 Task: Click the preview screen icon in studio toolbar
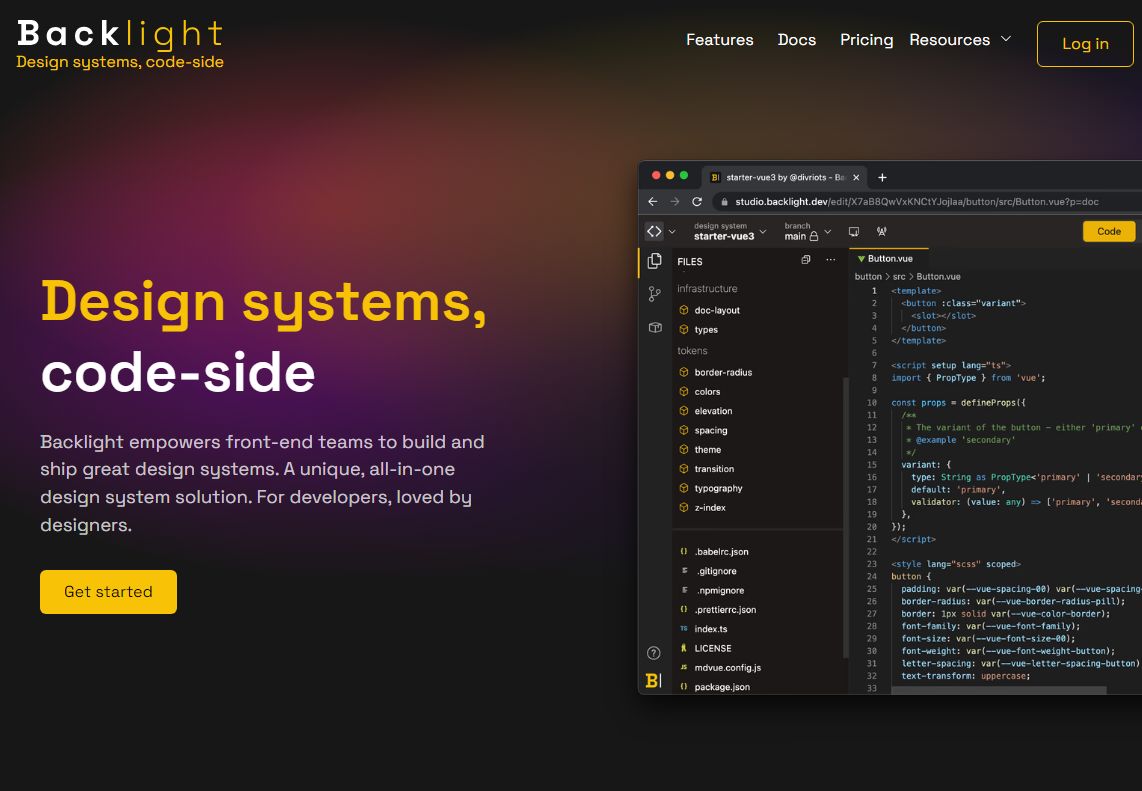pos(854,232)
